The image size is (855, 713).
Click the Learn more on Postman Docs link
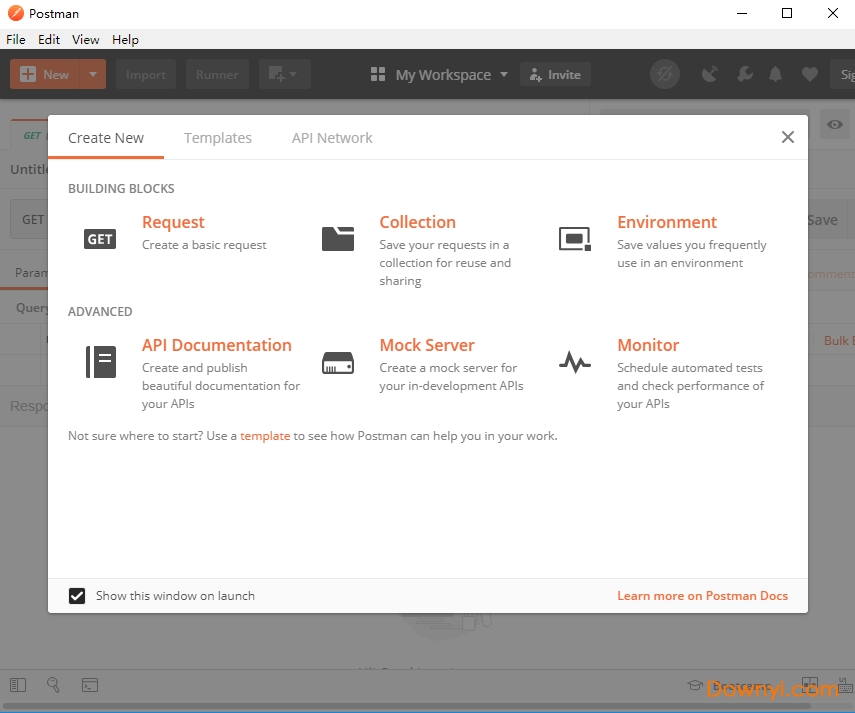(x=703, y=596)
